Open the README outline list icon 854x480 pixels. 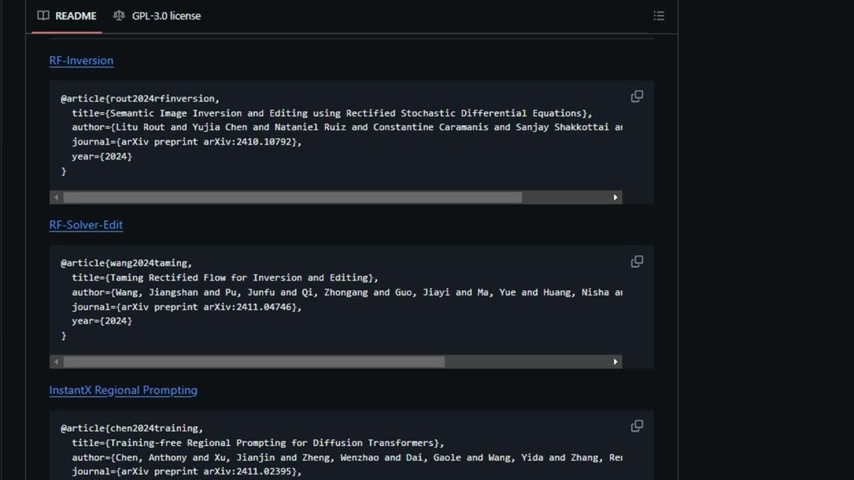658,16
